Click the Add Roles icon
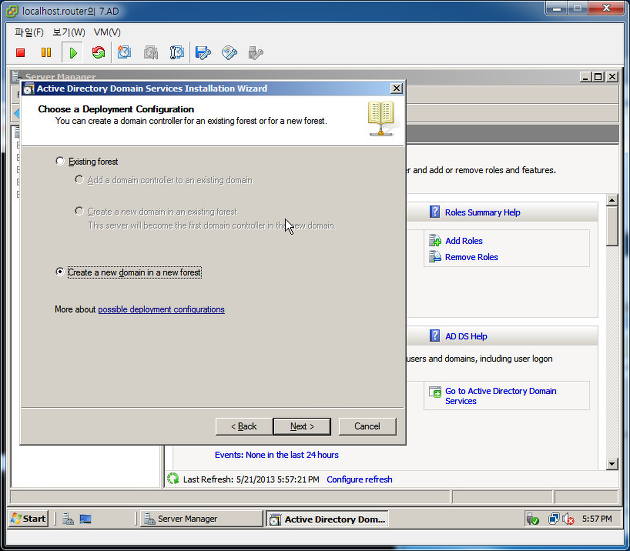 pyautogui.click(x=435, y=240)
